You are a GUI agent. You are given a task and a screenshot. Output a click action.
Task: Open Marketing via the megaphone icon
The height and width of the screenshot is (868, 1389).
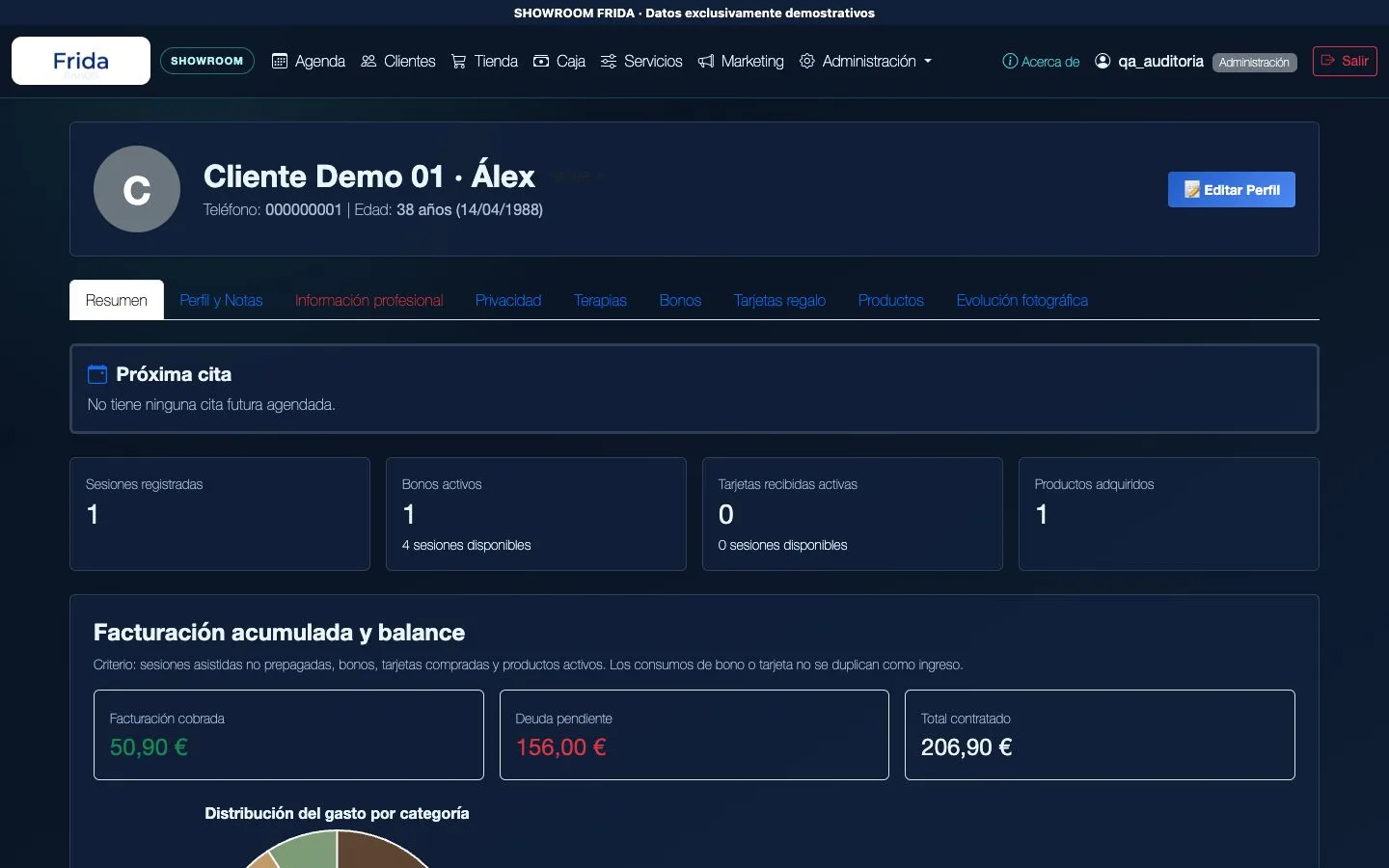706,61
